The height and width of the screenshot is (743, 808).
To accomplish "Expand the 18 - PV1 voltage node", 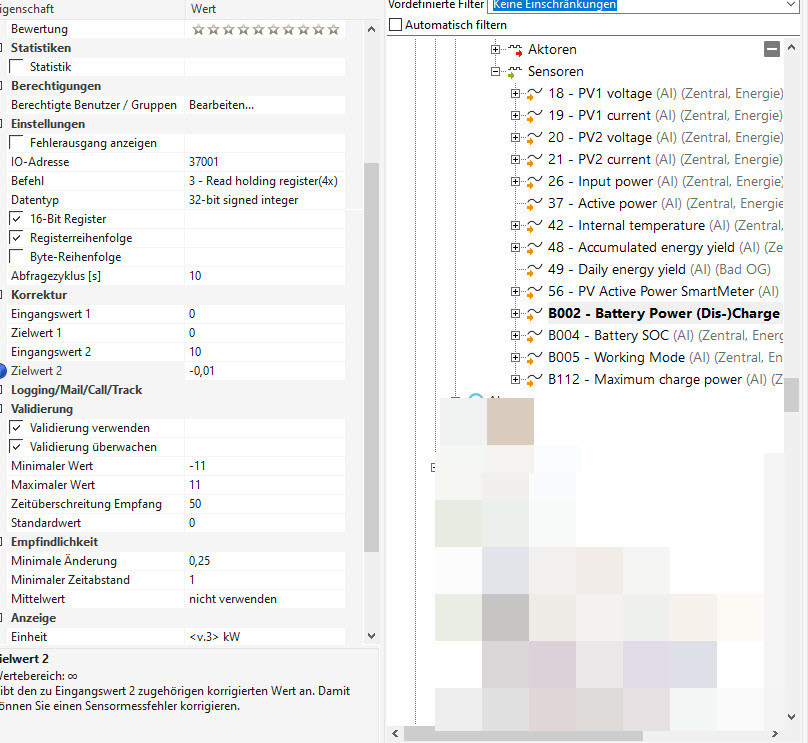I will [x=515, y=93].
